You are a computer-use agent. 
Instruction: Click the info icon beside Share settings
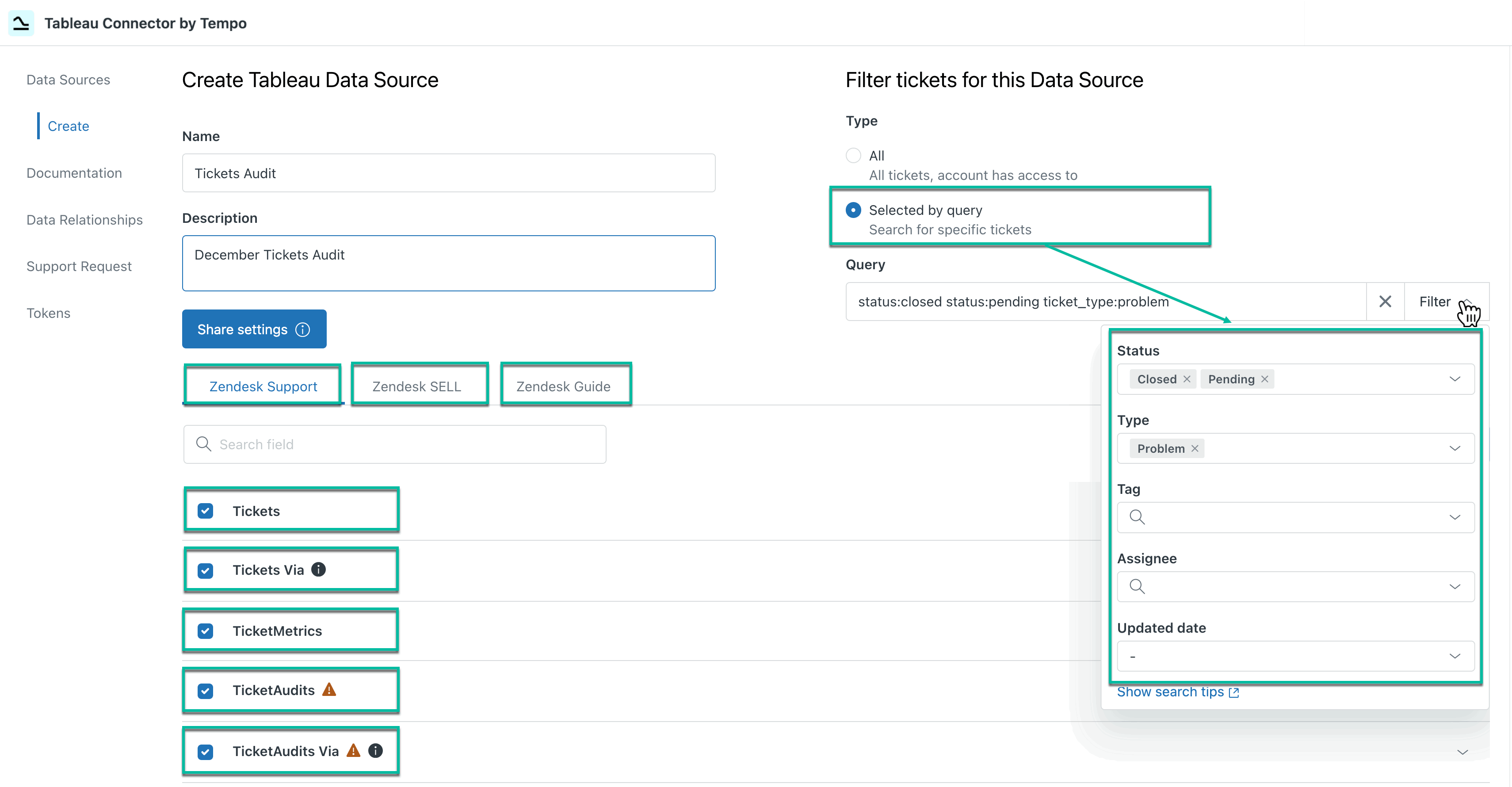coord(302,329)
